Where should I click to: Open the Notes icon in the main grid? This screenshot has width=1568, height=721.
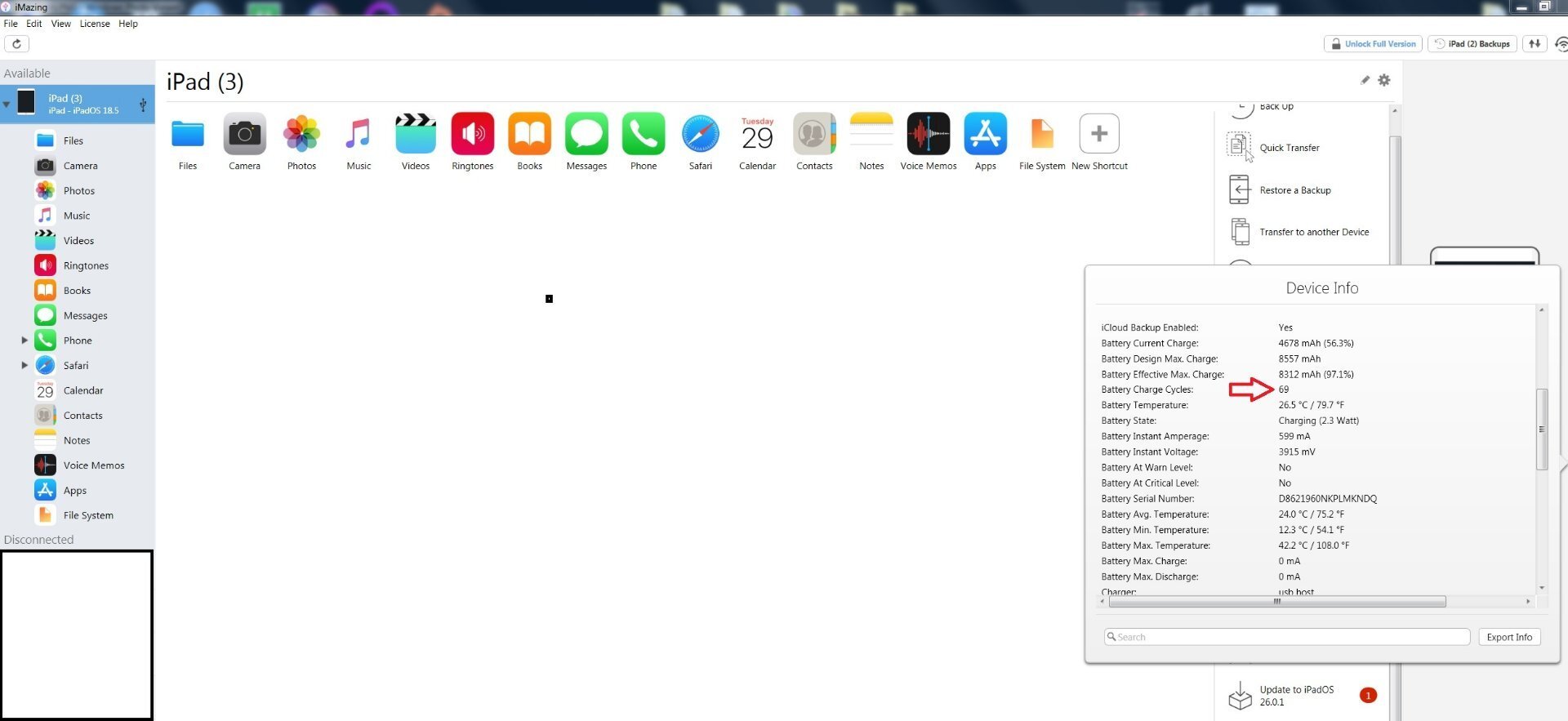871,134
